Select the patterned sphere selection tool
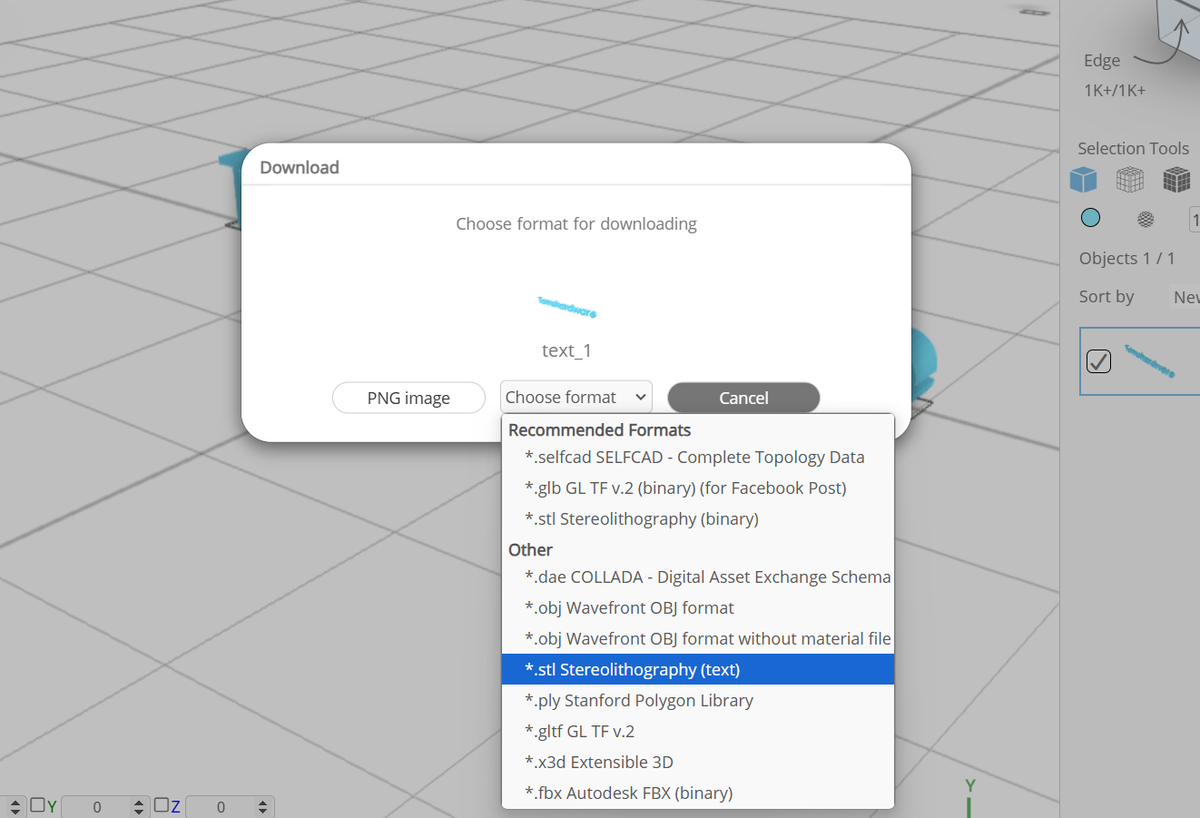This screenshot has height=818, width=1200. point(1144,218)
